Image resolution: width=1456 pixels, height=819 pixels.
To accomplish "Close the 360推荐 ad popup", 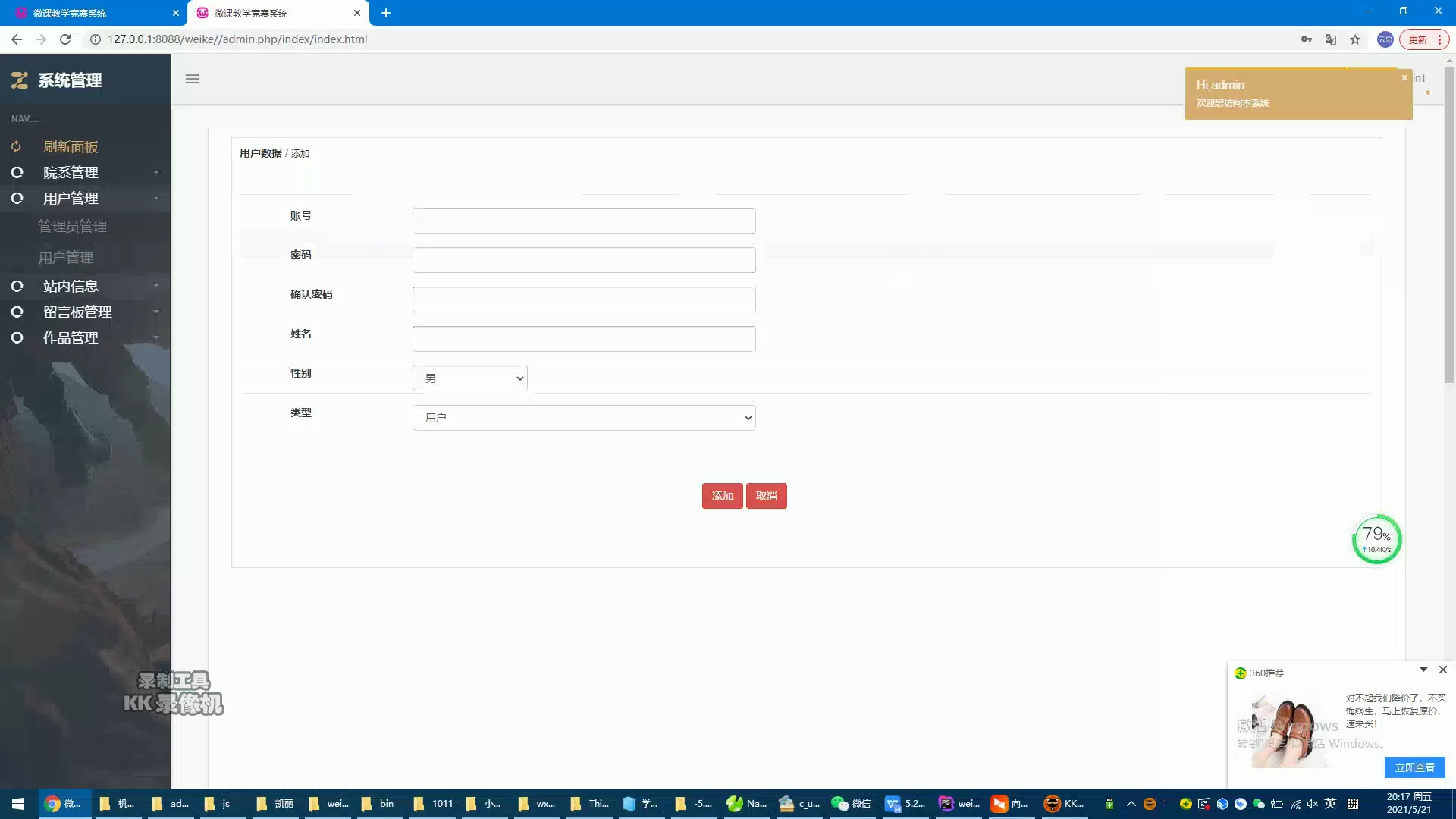I will pos(1443,670).
